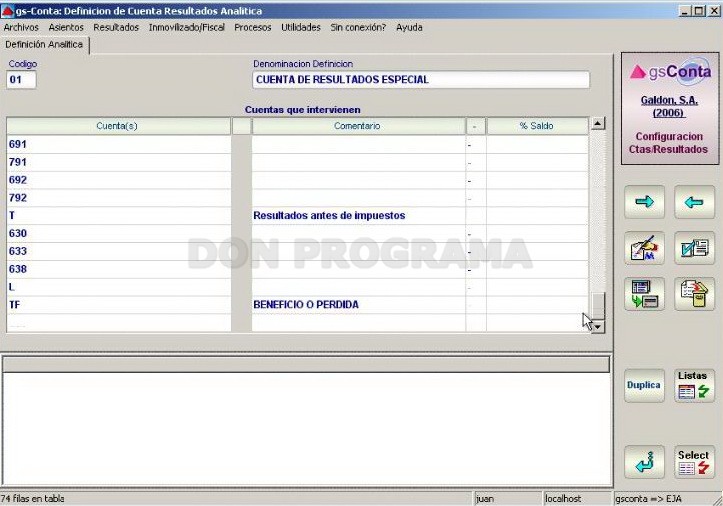Select the row with account 630
The height and width of the screenshot is (506, 723).
pos(297,233)
